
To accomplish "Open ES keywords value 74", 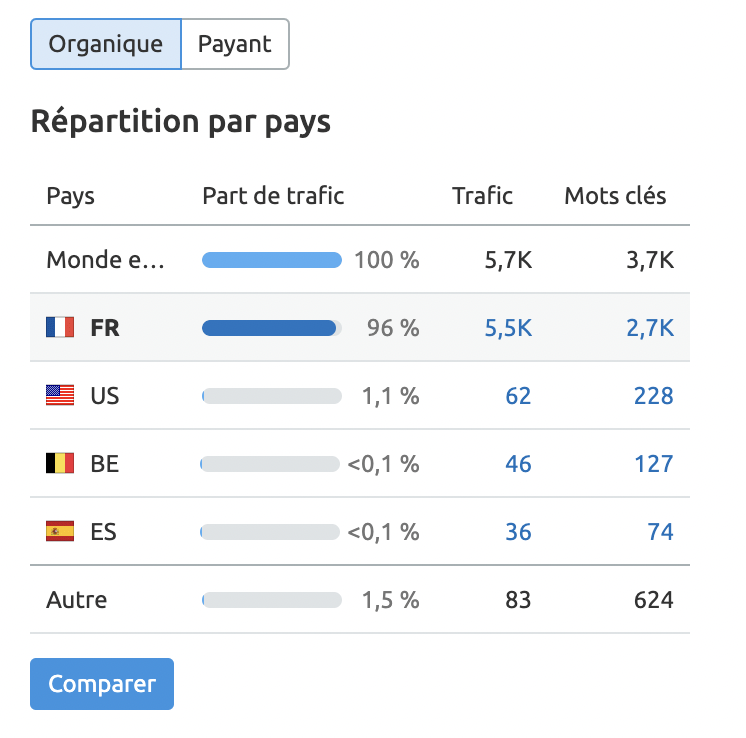I will click(660, 532).
